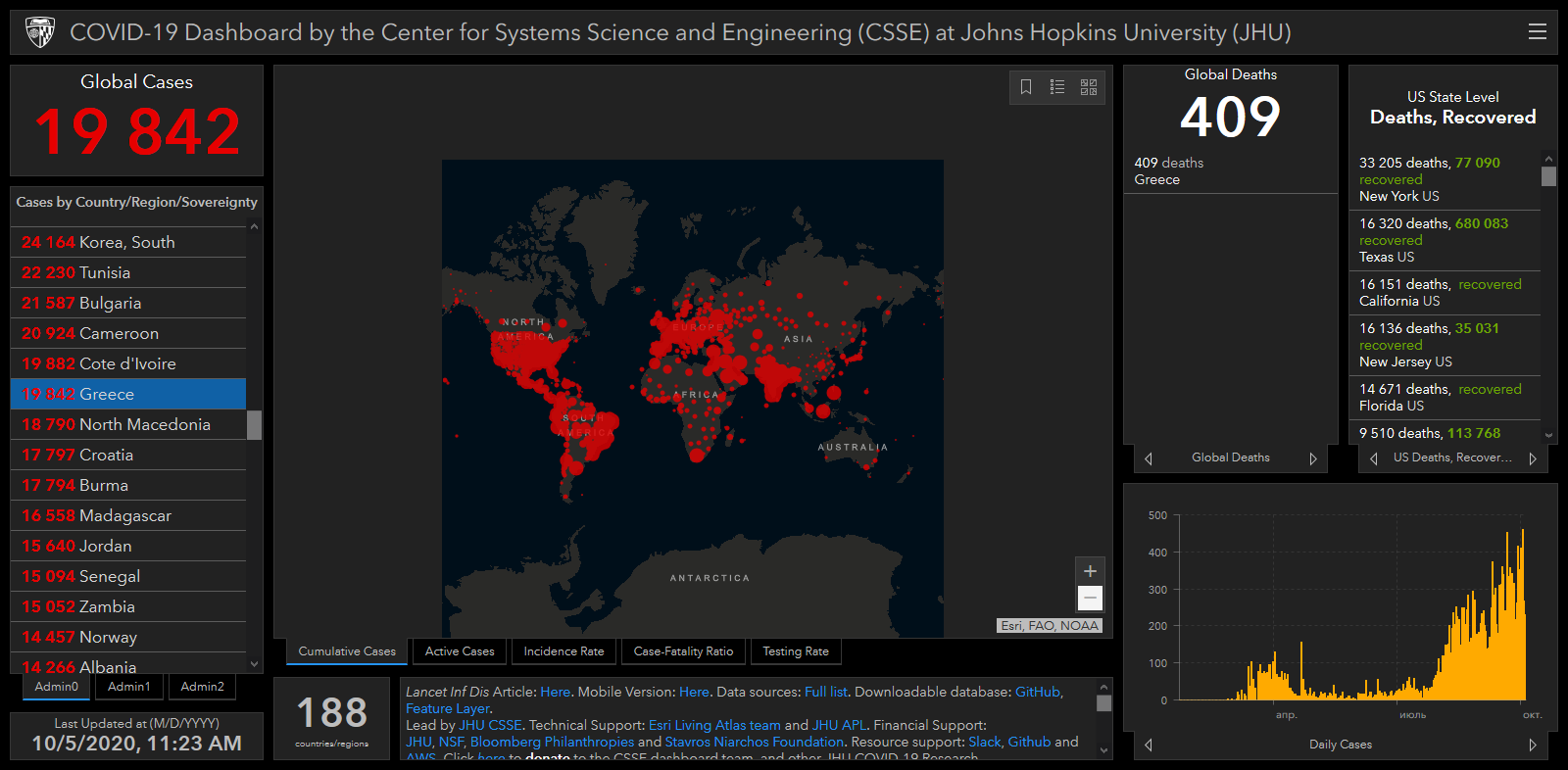Click the info text scrollbar thumb
This screenshot has height=770, width=1568.
pos(1104,703)
